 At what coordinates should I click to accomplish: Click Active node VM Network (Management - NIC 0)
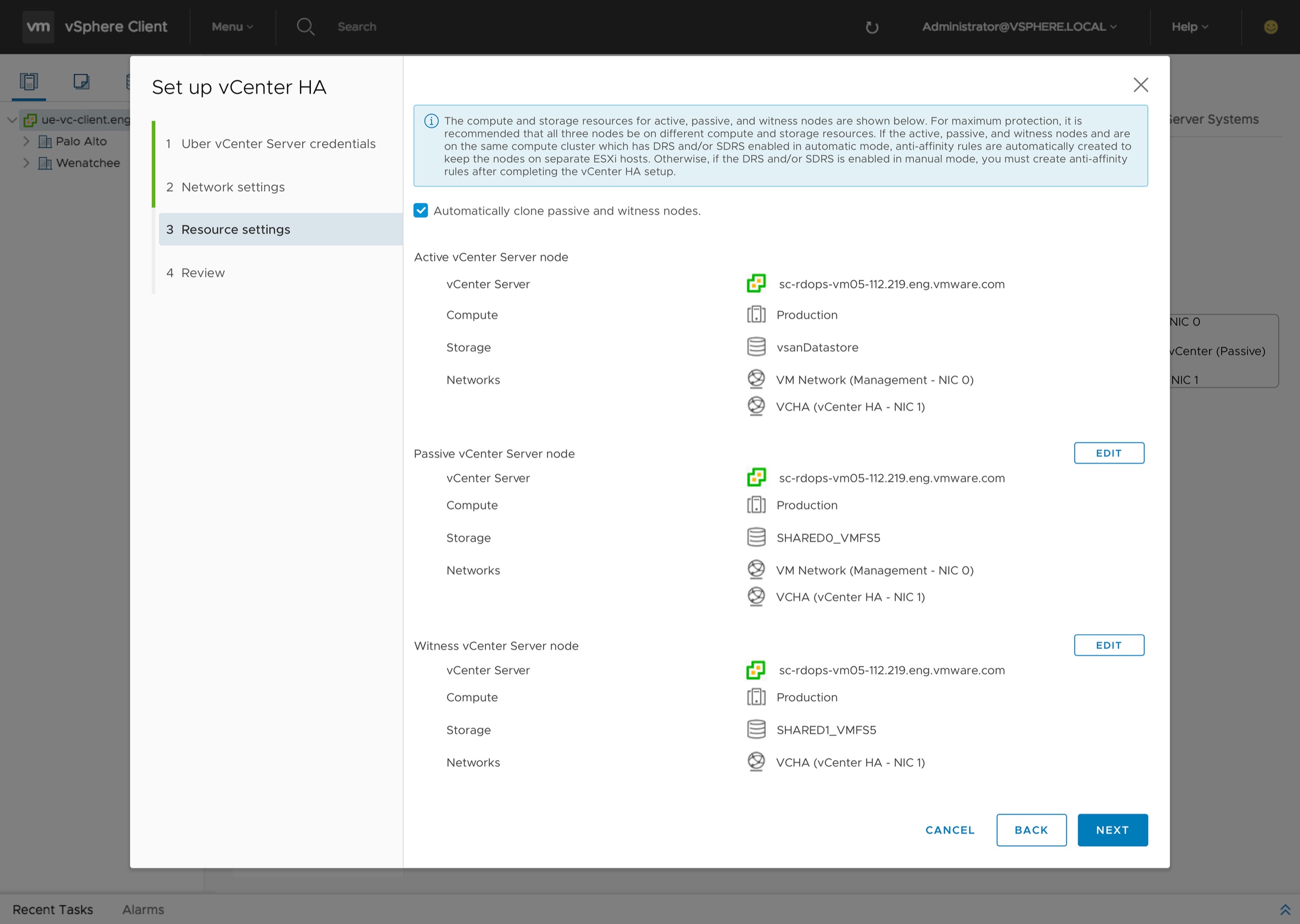[874, 380]
